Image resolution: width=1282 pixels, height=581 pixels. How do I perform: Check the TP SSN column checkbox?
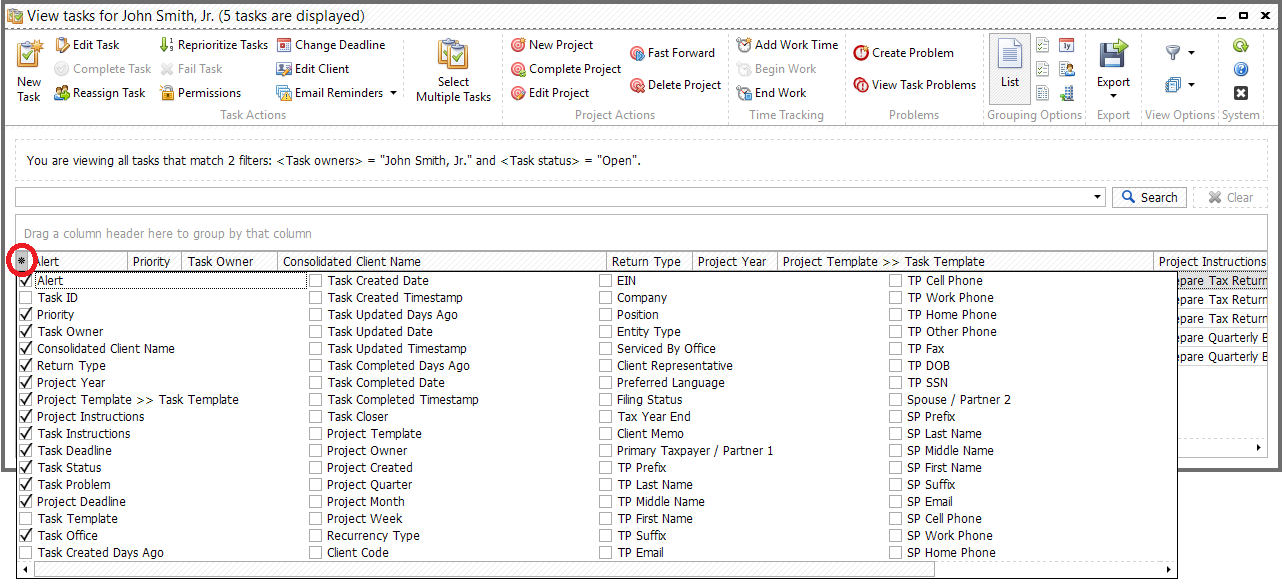896,383
